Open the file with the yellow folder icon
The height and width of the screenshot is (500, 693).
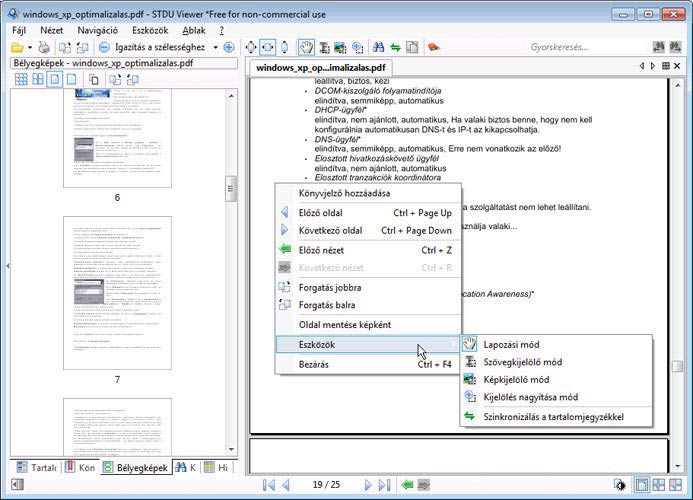tap(17, 47)
